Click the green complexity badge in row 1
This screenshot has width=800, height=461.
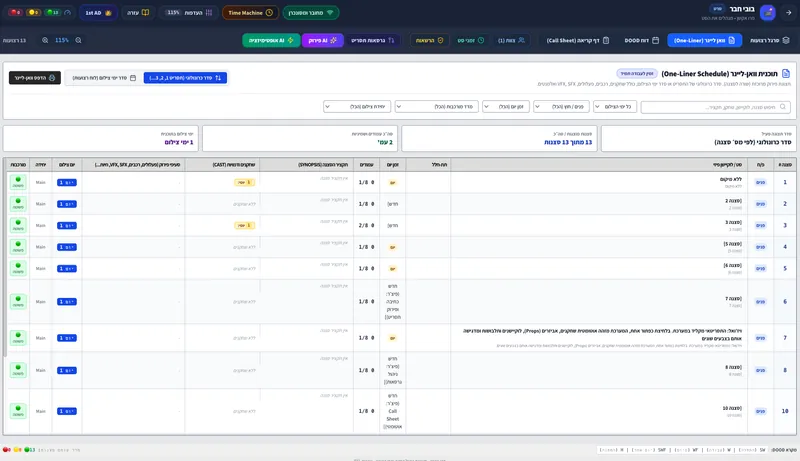(x=18, y=182)
